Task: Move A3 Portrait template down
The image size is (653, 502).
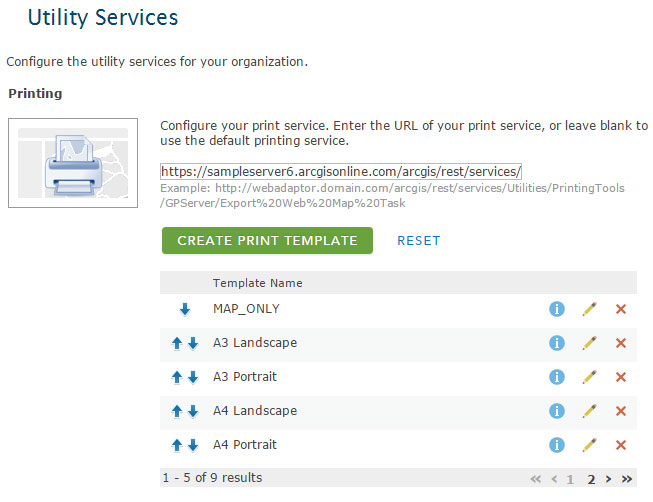Action: pyautogui.click(x=193, y=378)
